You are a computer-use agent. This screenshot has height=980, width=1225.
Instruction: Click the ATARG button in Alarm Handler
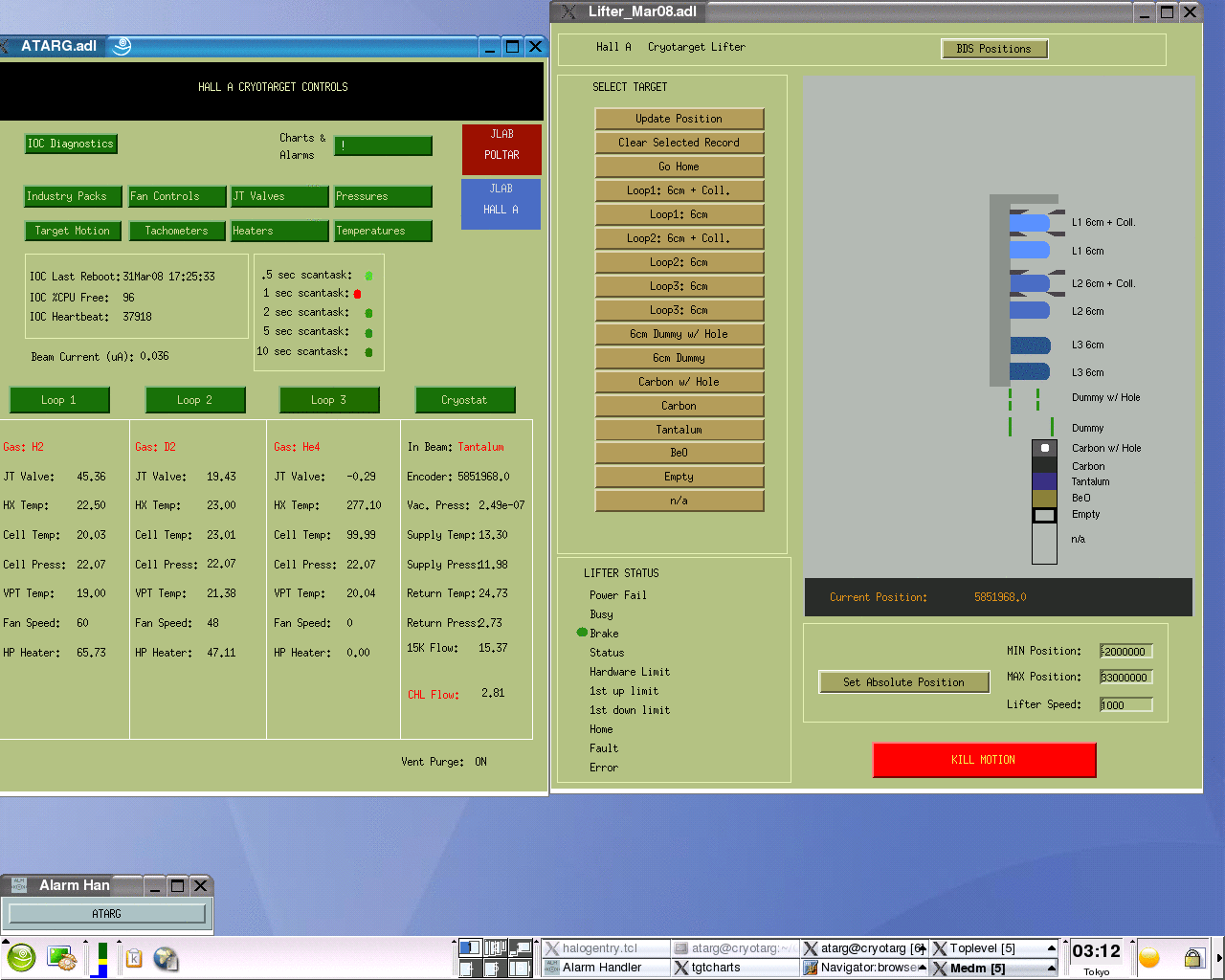click(x=107, y=914)
